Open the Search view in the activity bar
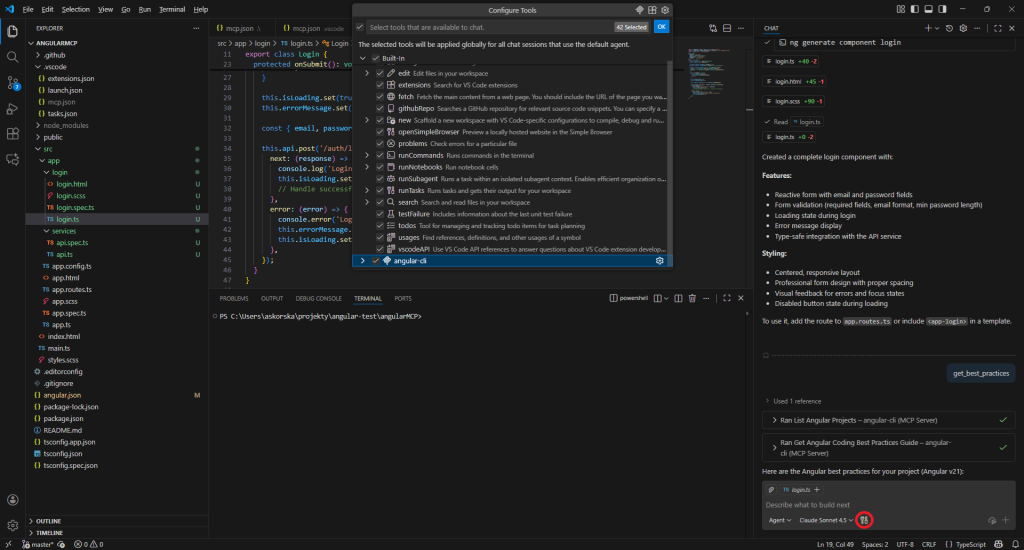The image size is (1024, 550). [12, 57]
